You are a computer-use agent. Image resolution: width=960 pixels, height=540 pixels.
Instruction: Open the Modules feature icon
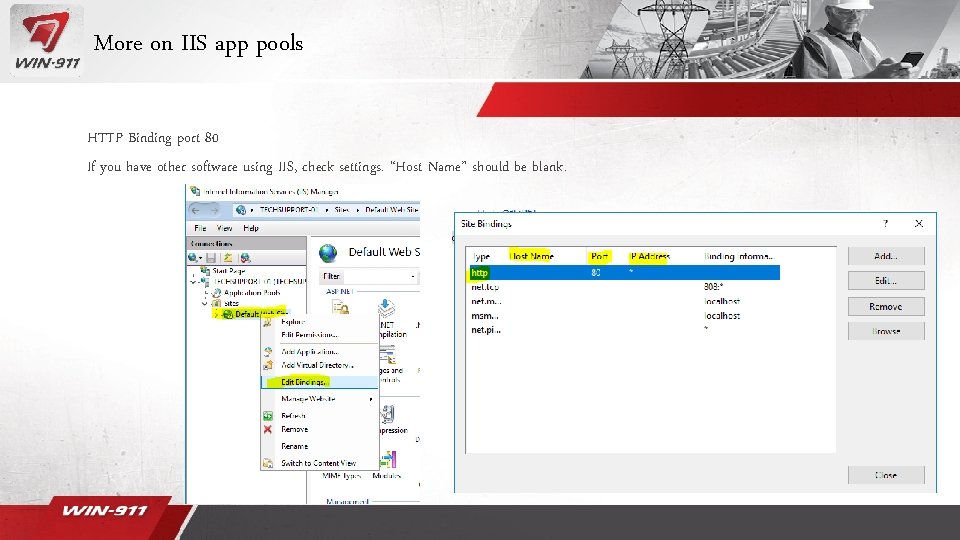[388, 460]
